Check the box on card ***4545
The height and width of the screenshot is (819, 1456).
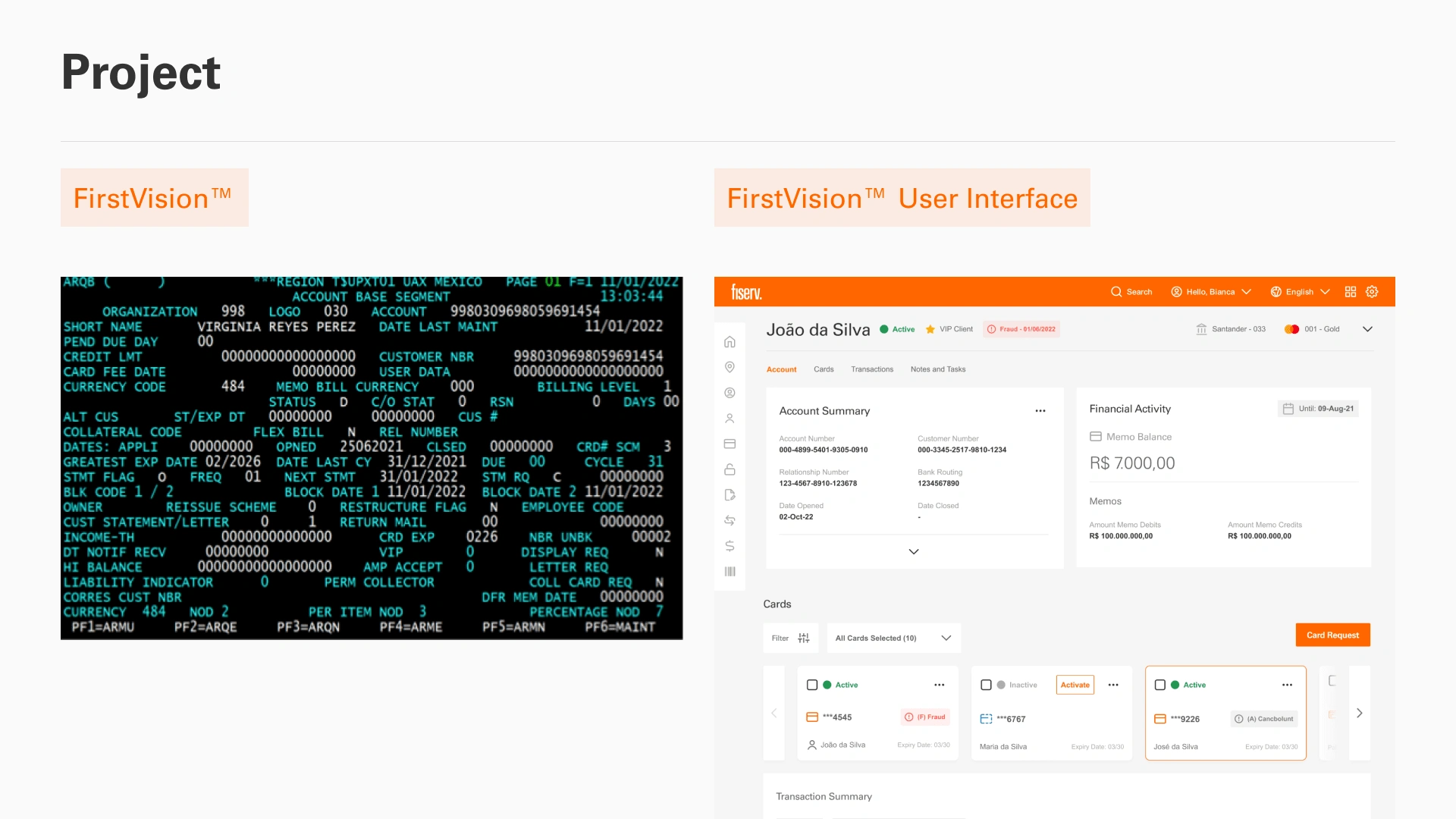pos(812,685)
